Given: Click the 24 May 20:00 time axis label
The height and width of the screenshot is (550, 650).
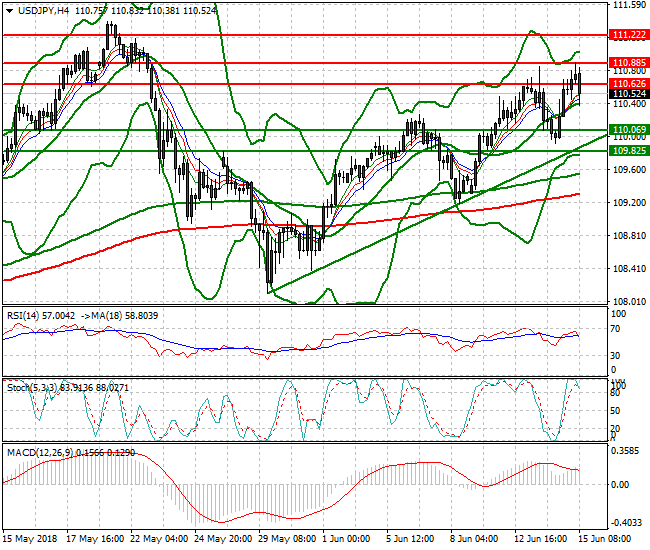Looking at the screenshot, I should click(x=223, y=539).
